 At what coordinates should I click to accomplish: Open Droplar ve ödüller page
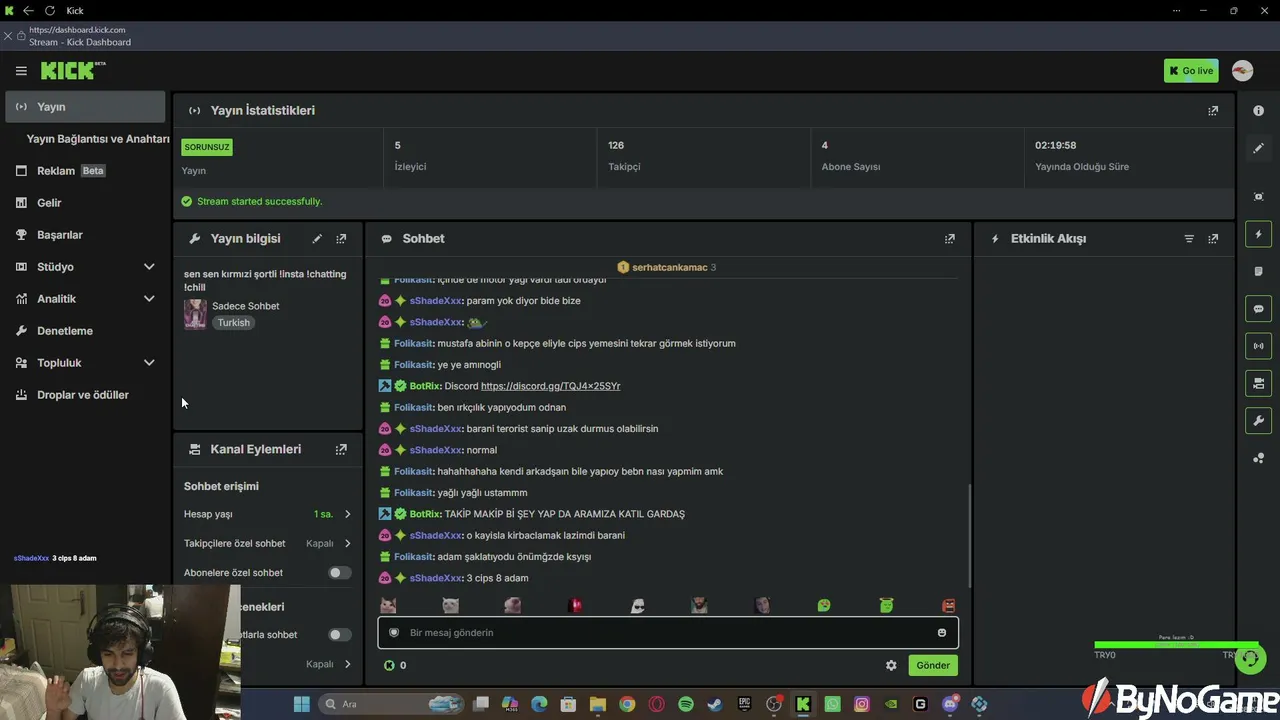[x=85, y=395]
